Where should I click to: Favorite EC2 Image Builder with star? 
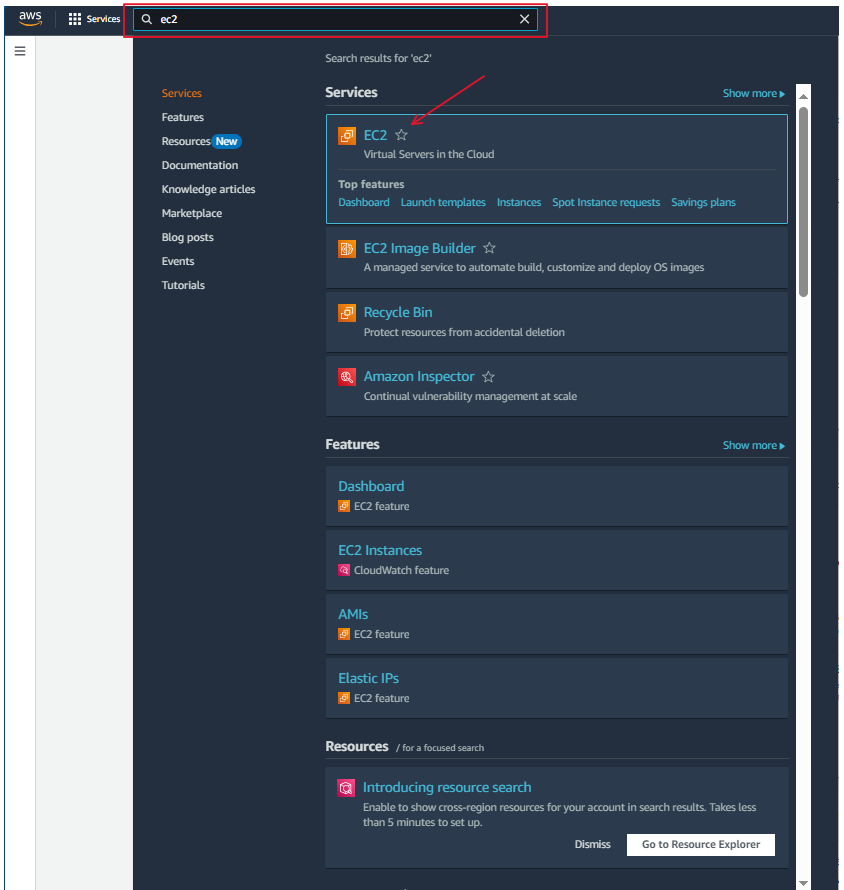click(489, 248)
